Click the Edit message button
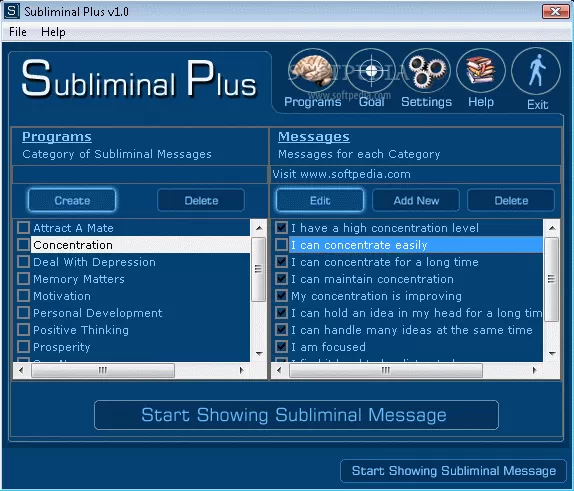 [x=320, y=200]
